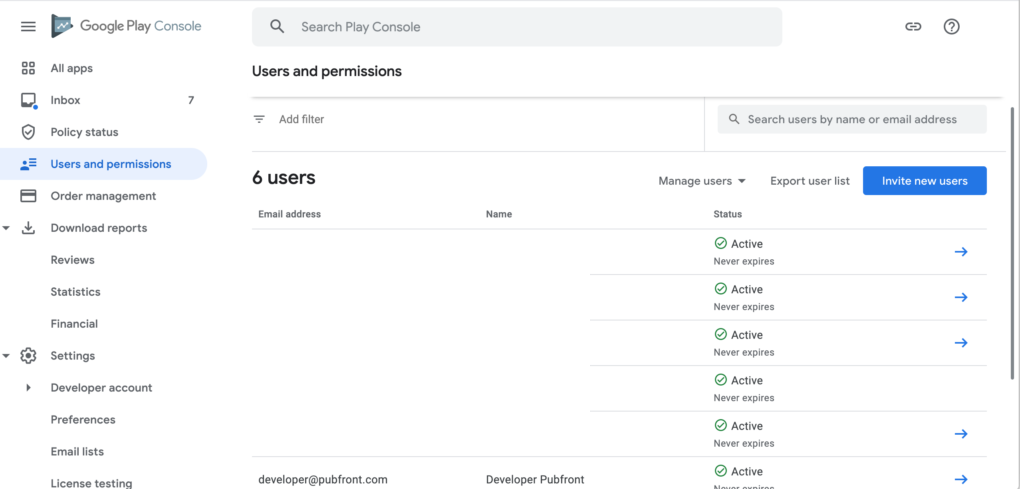1020x489 pixels.
Task: Click 'Never expires' in the fourth row
Action: (x=744, y=398)
